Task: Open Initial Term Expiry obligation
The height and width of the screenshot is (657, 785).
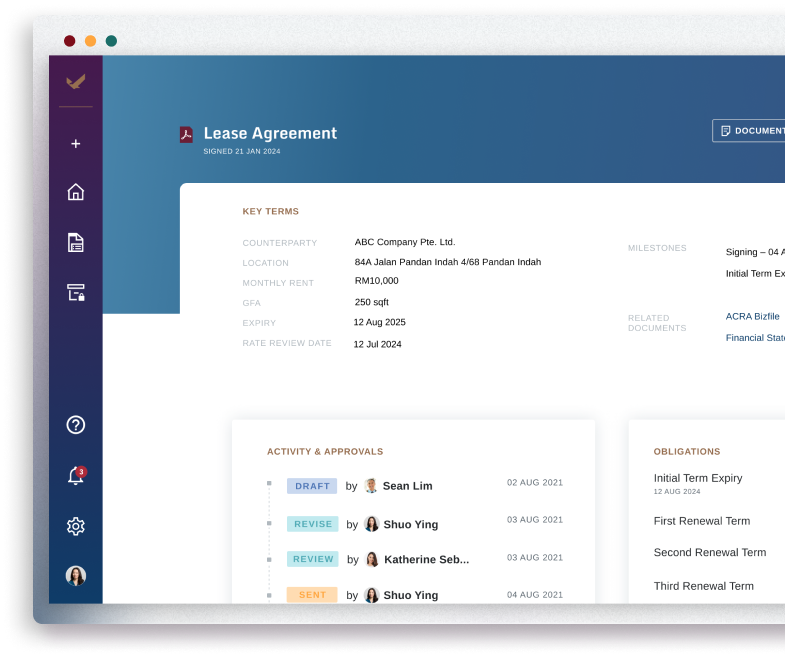Action: tap(698, 478)
